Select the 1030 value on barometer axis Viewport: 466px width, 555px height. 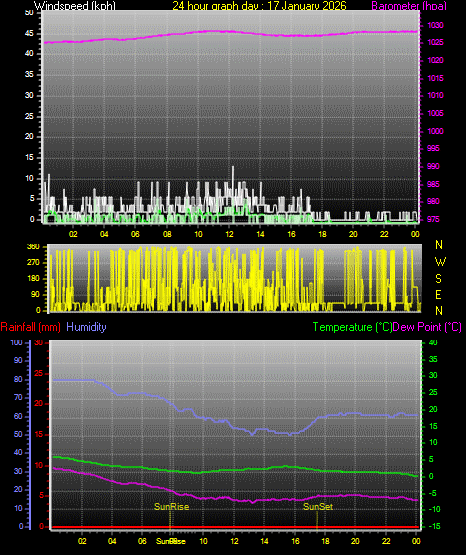tap(435, 25)
